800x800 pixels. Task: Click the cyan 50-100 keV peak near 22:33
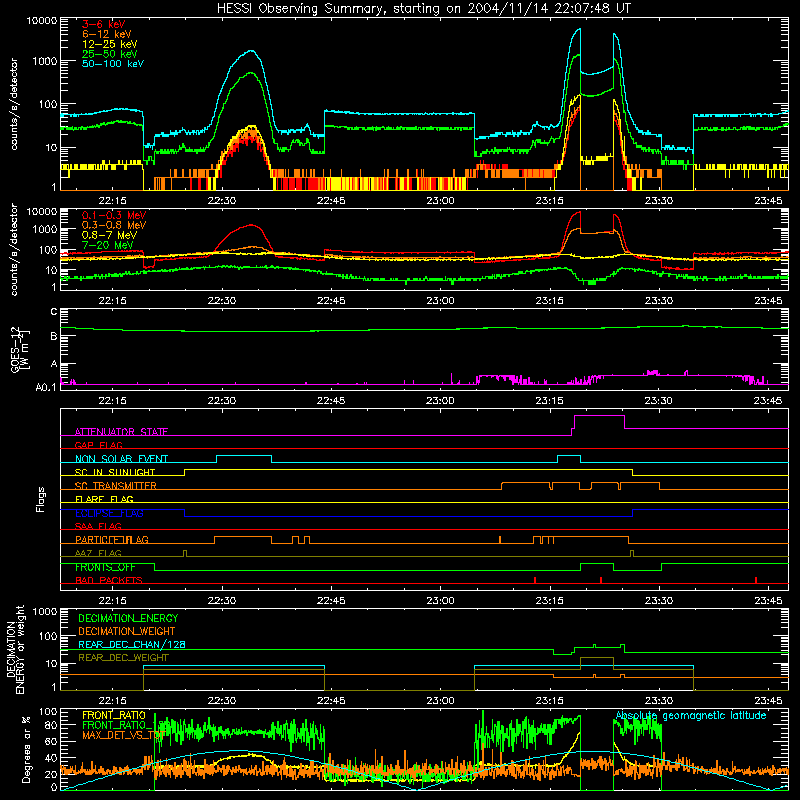pyautogui.click(x=251, y=51)
